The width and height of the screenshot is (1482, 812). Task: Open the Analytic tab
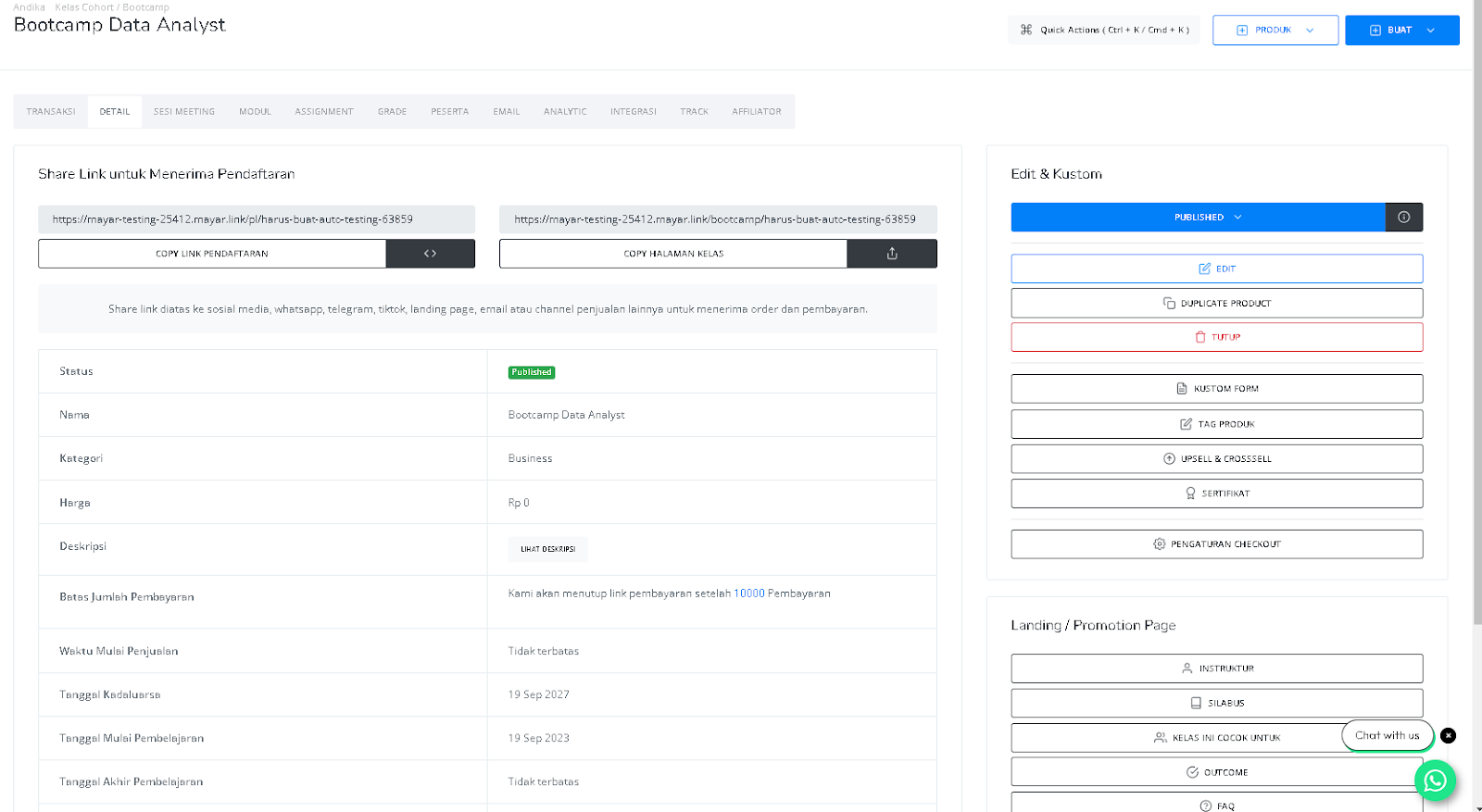coord(565,112)
